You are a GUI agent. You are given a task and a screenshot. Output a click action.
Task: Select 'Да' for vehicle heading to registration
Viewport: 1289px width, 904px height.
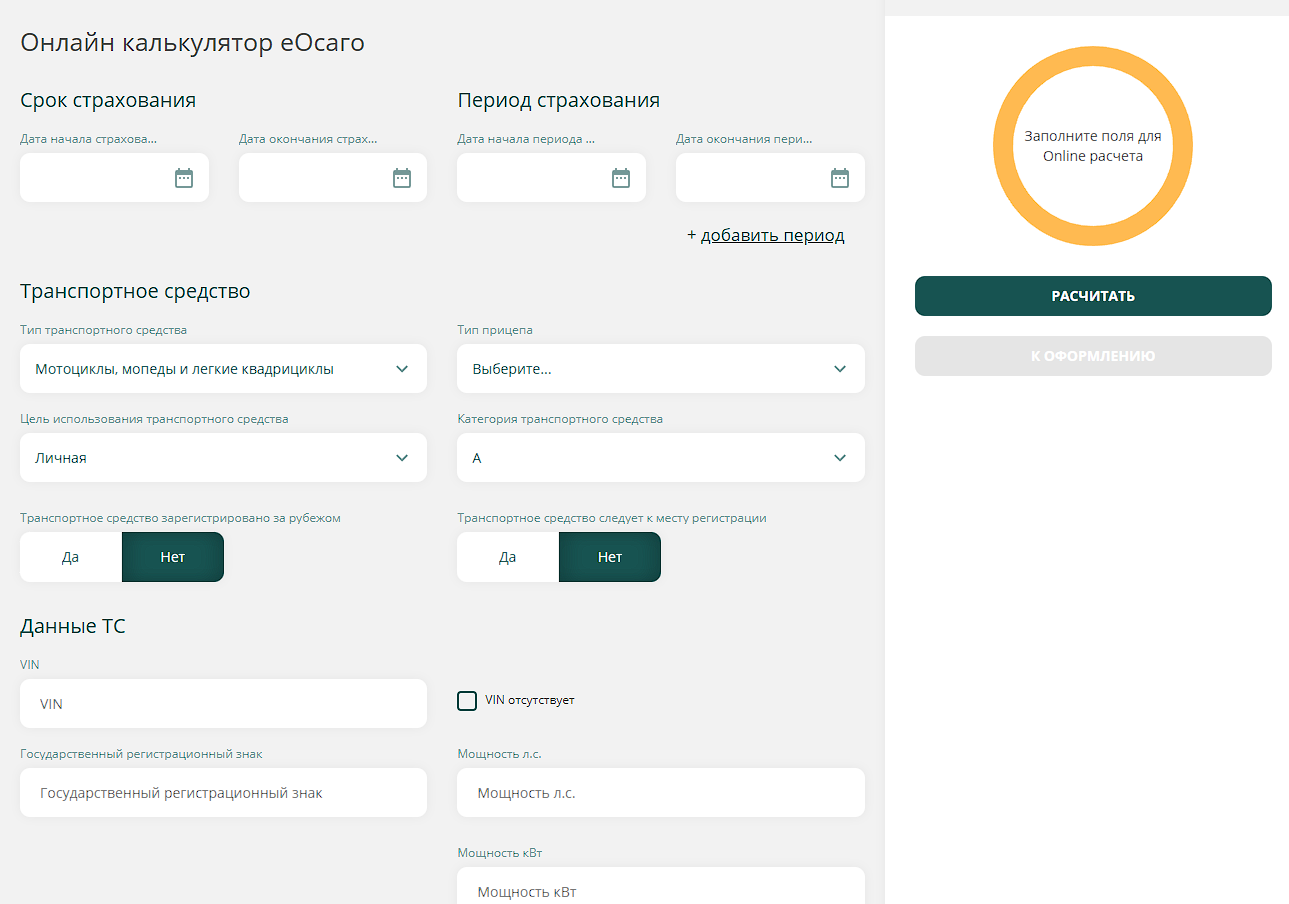pos(508,557)
